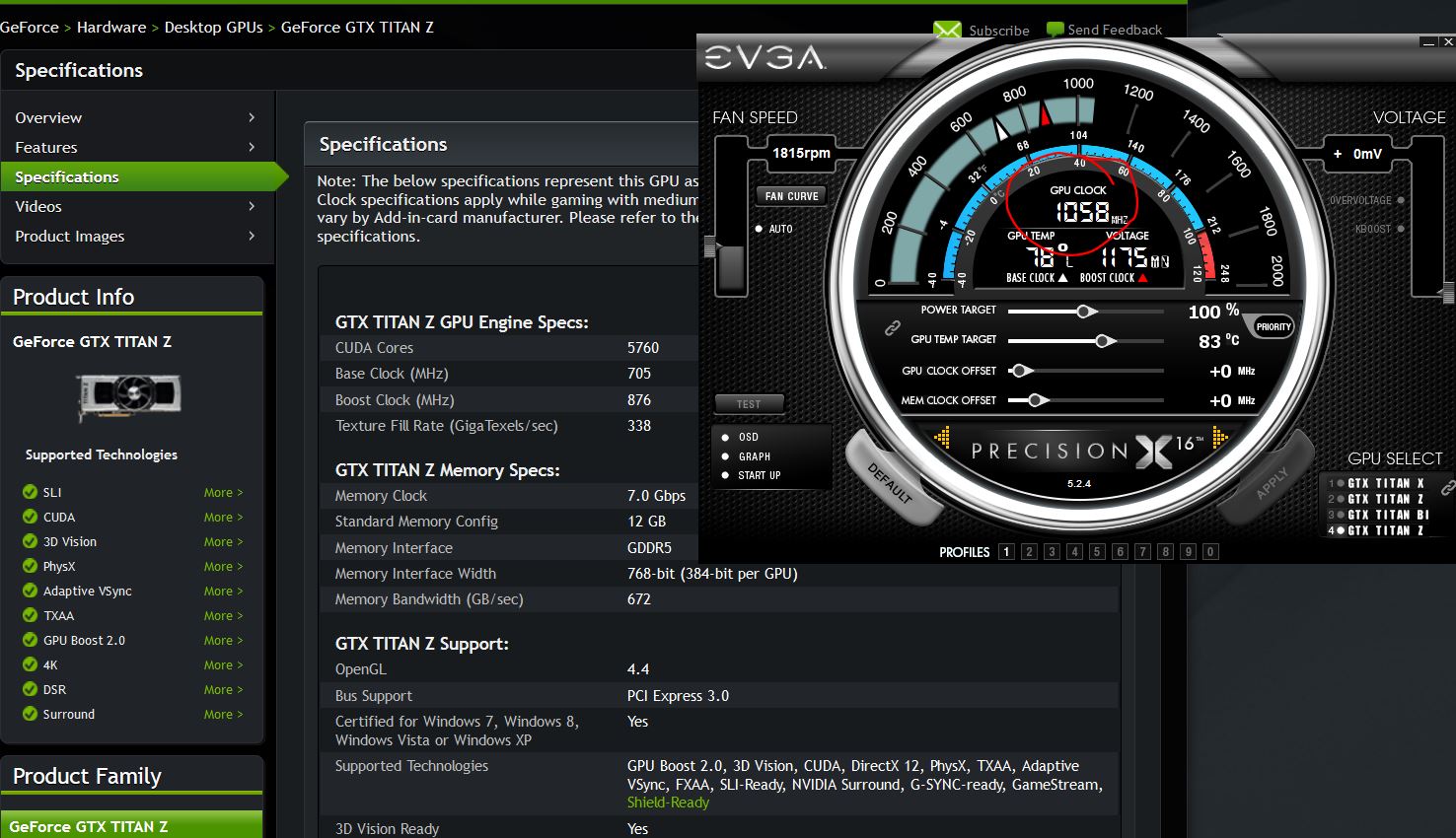Image resolution: width=1456 pixels, height=838 pixels.
Task: Click the green check icon beside Surround
Action: (x=30, y=714)
